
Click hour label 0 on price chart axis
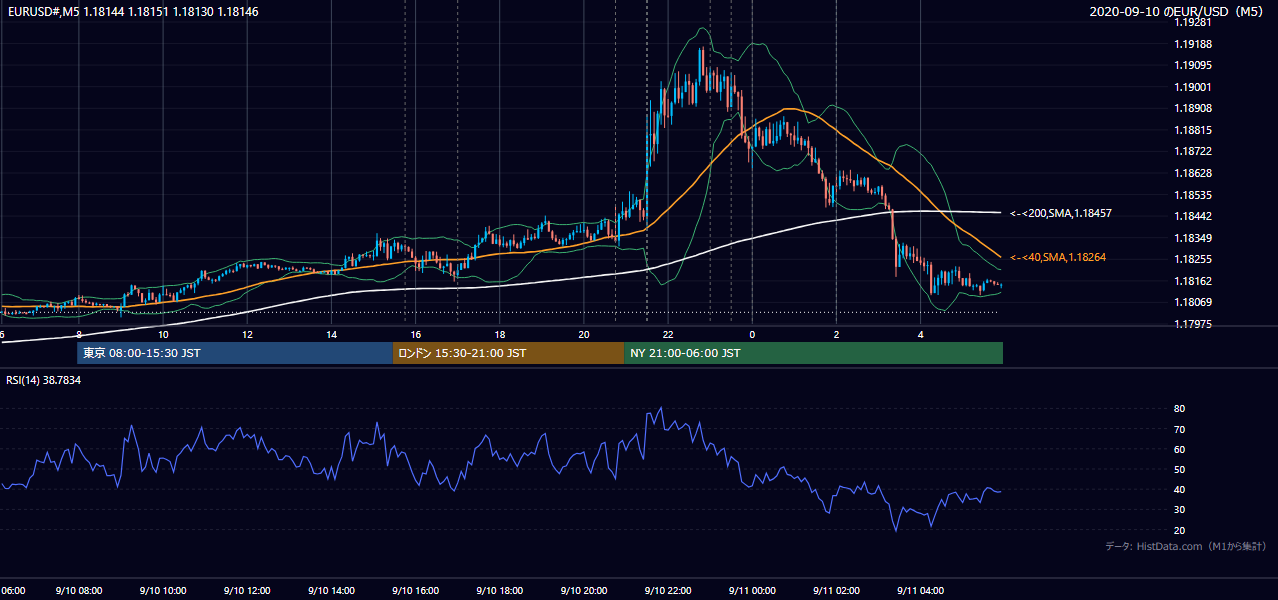coord(752,335)
